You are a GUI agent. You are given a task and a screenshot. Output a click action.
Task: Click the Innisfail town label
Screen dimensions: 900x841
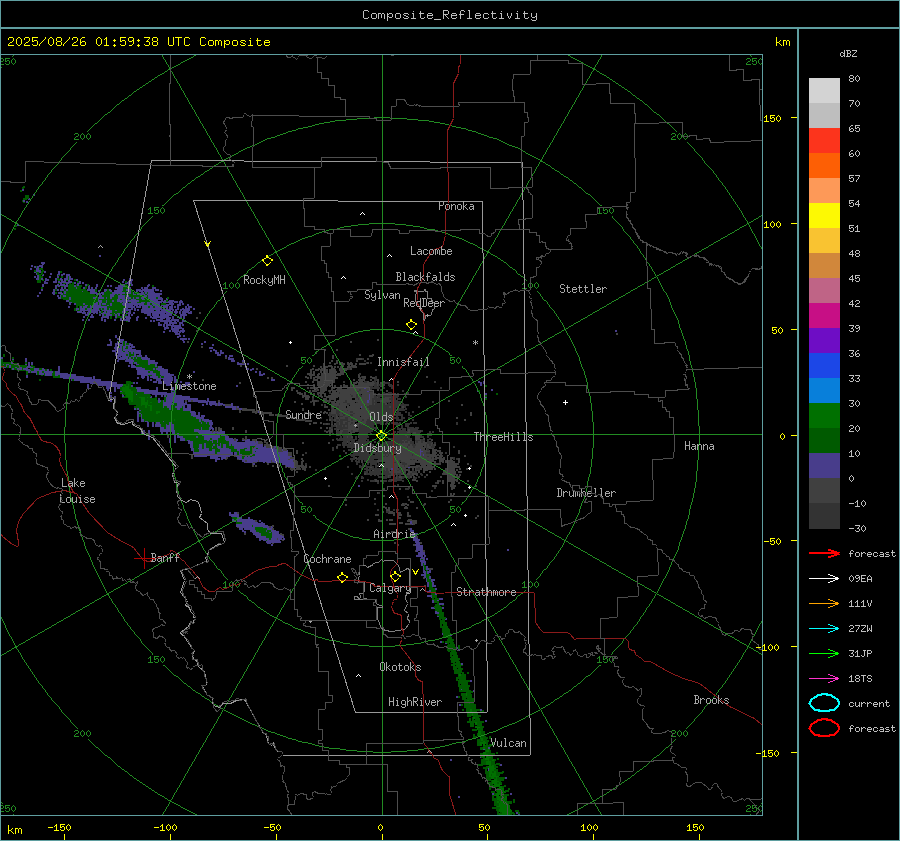click(403, 362)
